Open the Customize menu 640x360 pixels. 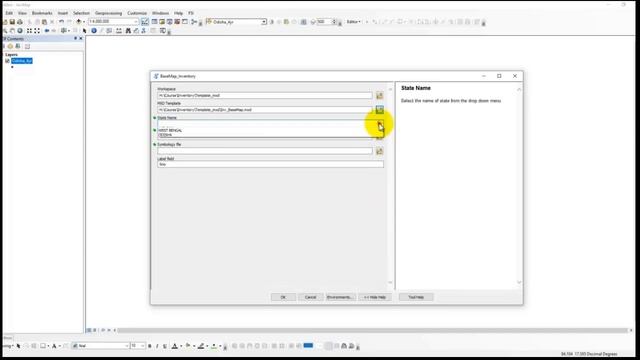137,13
